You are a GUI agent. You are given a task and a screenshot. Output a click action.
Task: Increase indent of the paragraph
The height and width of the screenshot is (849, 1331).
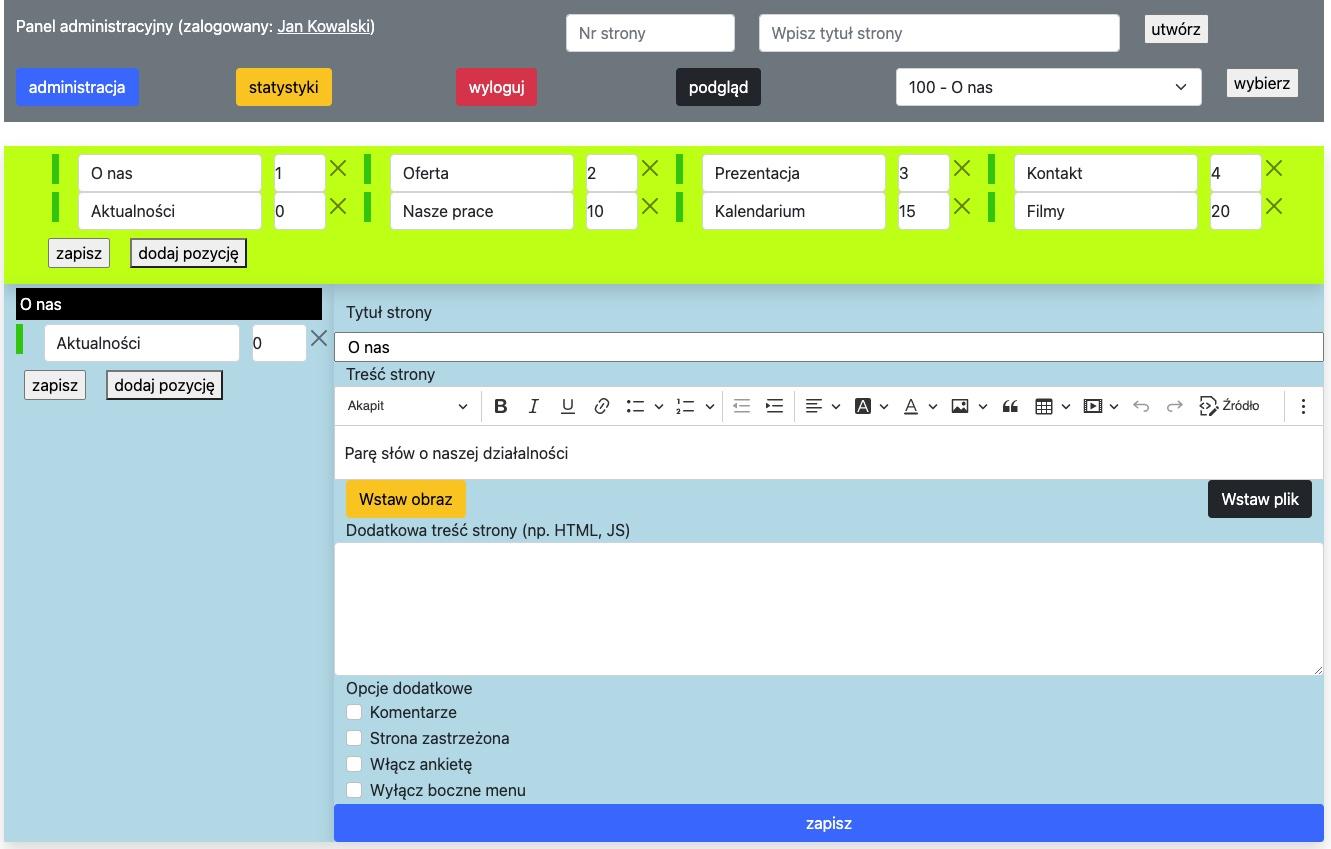click(x=774, y=406)
